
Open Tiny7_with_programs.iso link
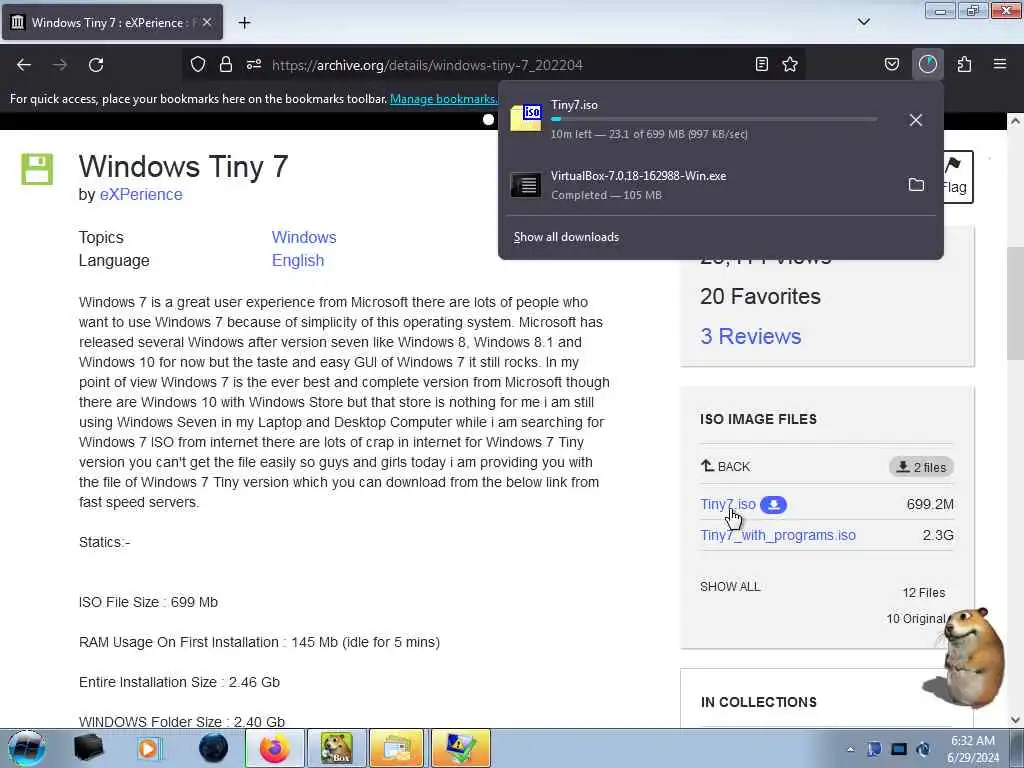(x=778, y=535)
